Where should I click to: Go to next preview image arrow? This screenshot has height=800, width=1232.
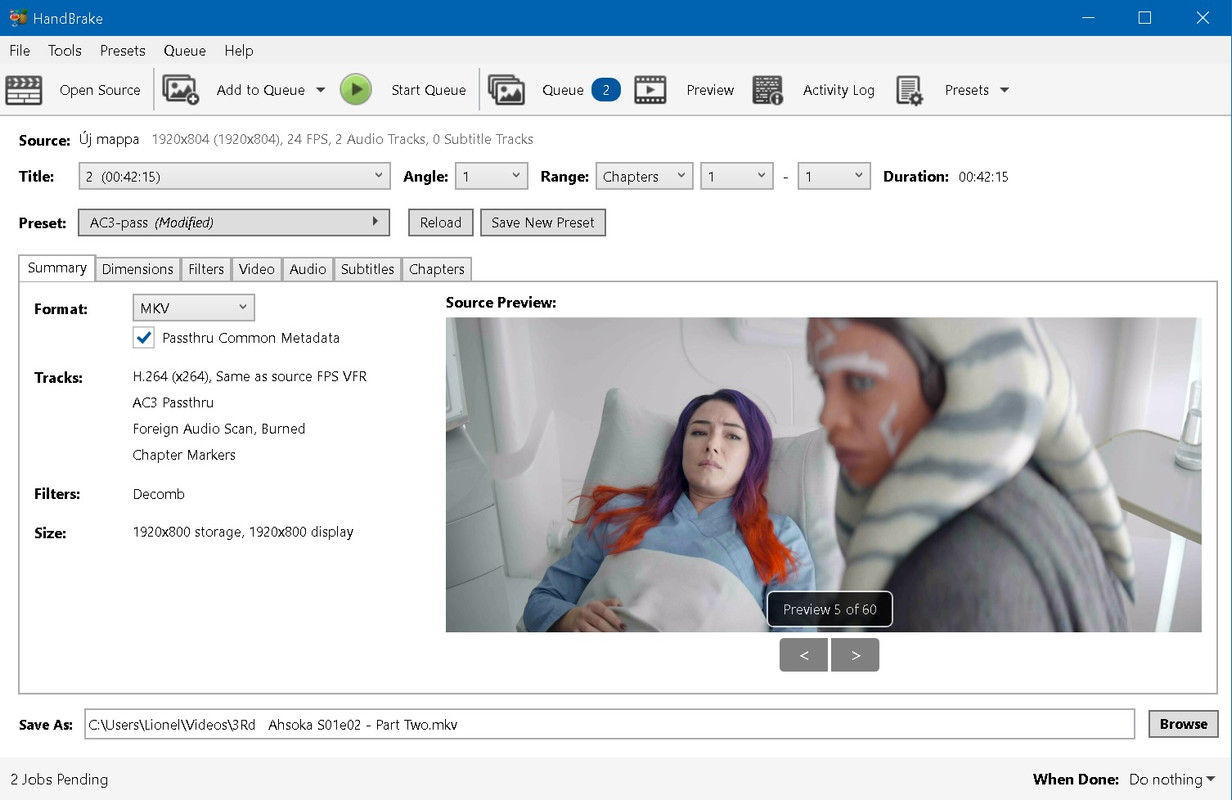coord(855,655)
